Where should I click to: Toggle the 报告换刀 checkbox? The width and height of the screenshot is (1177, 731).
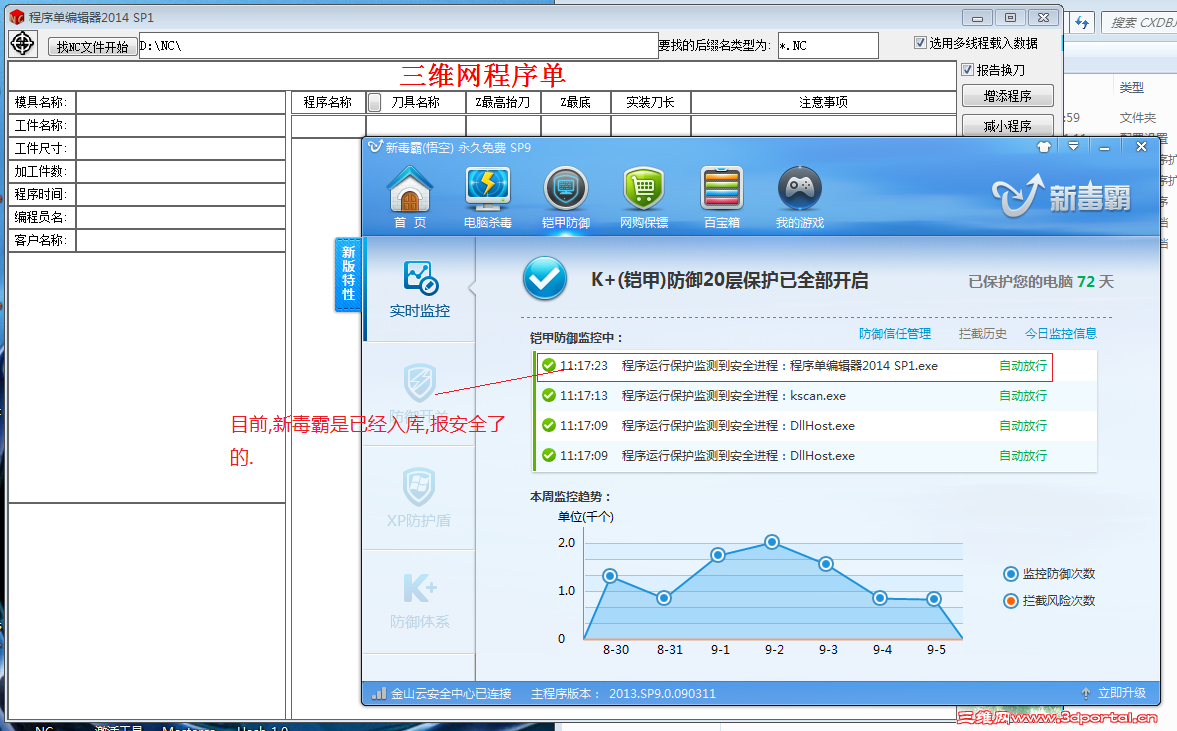point(968,70)
